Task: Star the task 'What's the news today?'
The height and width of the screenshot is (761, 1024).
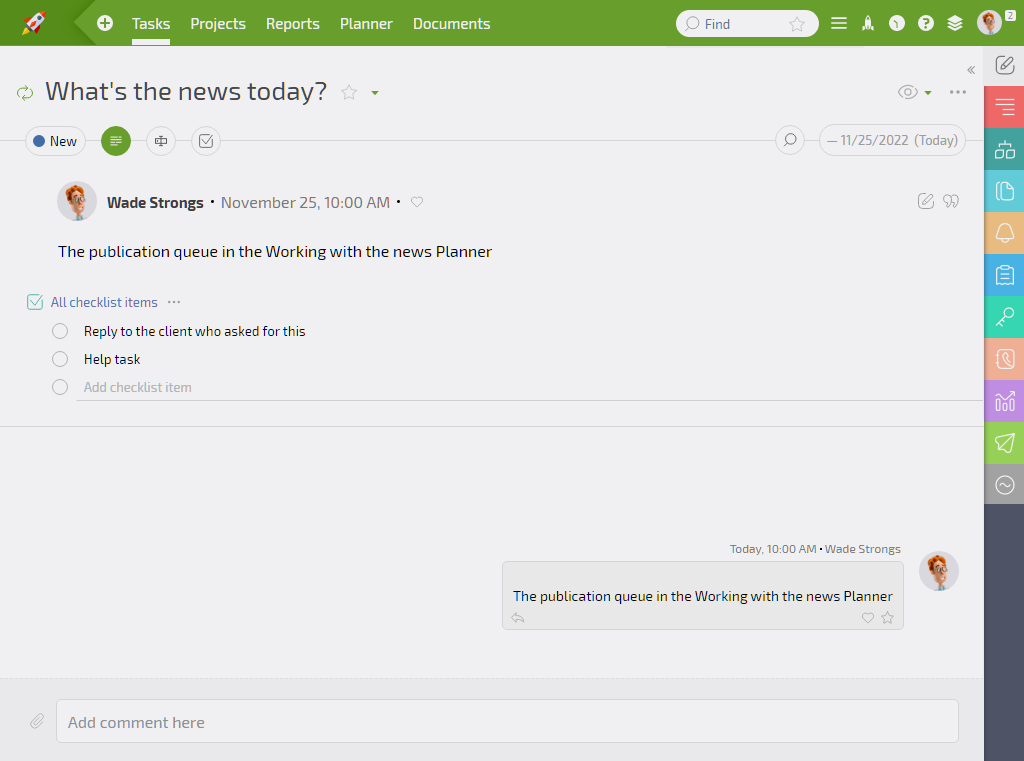Action: point(349,92)
